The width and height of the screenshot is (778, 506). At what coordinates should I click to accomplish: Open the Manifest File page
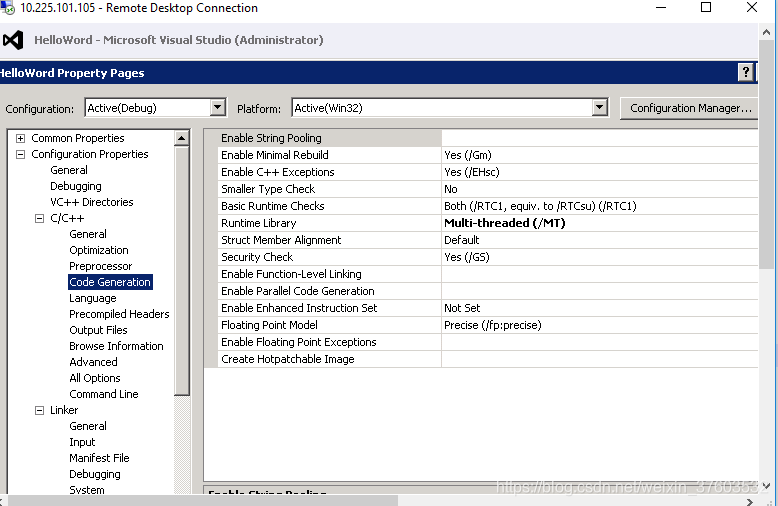tap(99, 458)
